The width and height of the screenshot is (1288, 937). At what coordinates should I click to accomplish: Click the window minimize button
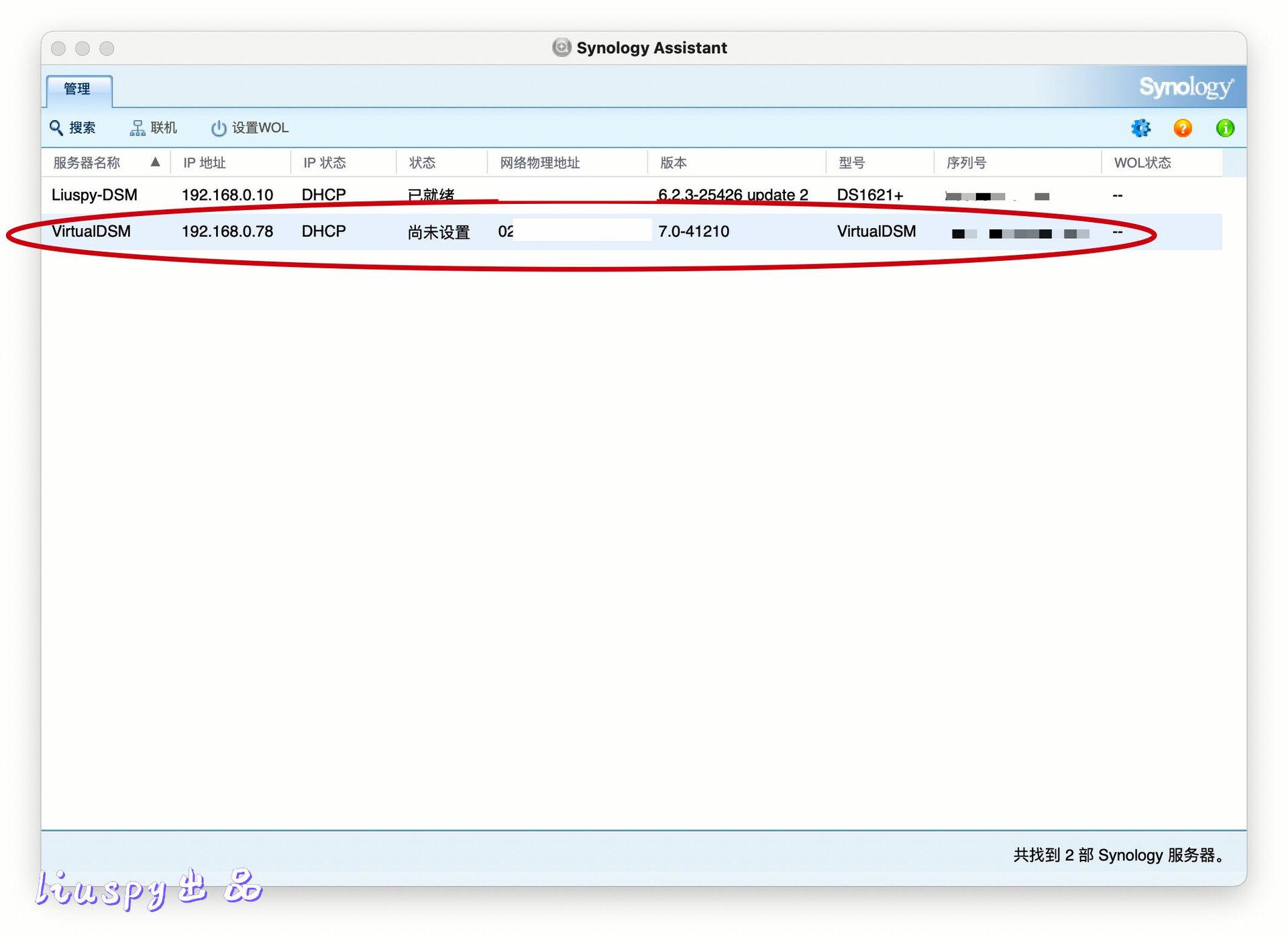click(x=83, y=48)
